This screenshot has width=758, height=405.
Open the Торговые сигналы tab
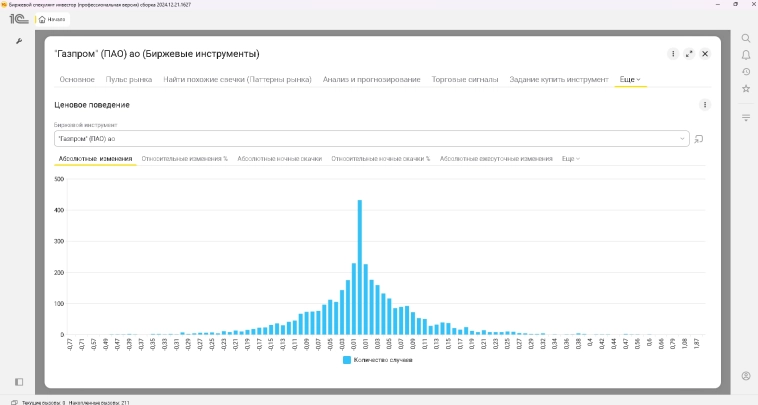coord(465,79)
